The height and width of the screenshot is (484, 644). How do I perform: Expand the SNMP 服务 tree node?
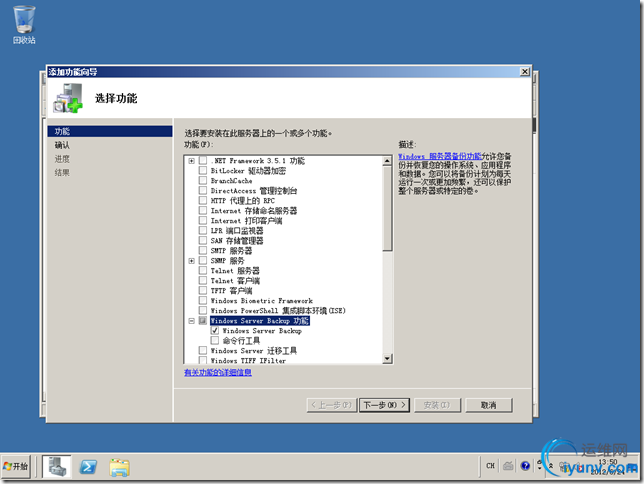tap(191, 260)
